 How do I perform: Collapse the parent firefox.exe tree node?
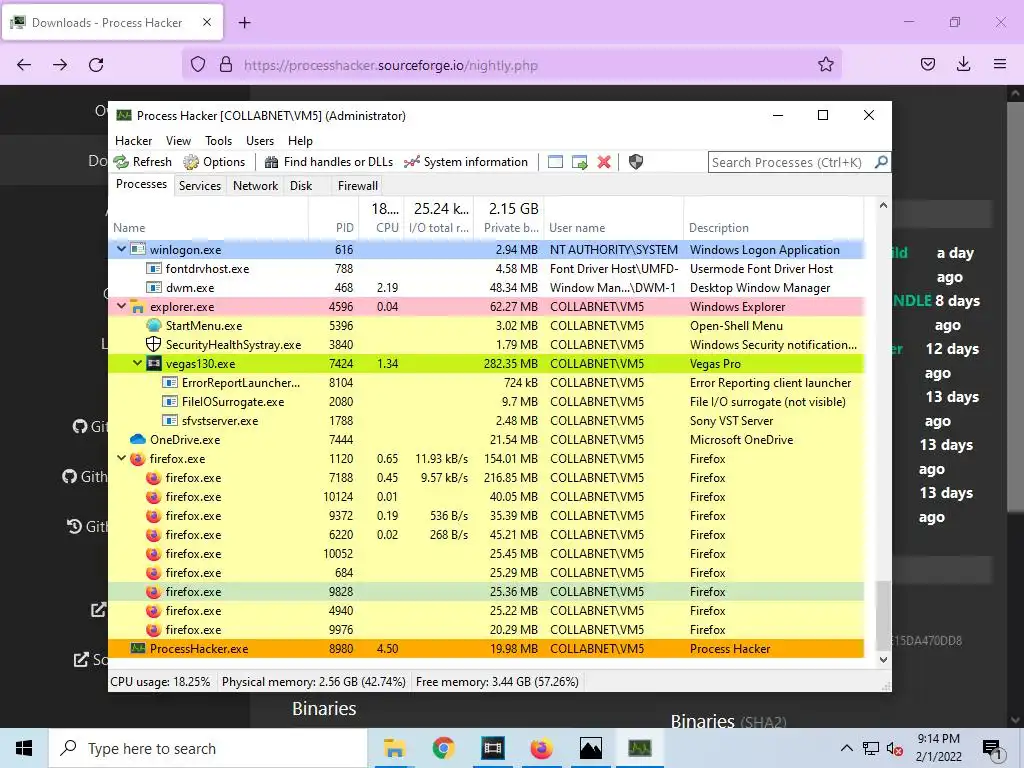coord(121,458)
